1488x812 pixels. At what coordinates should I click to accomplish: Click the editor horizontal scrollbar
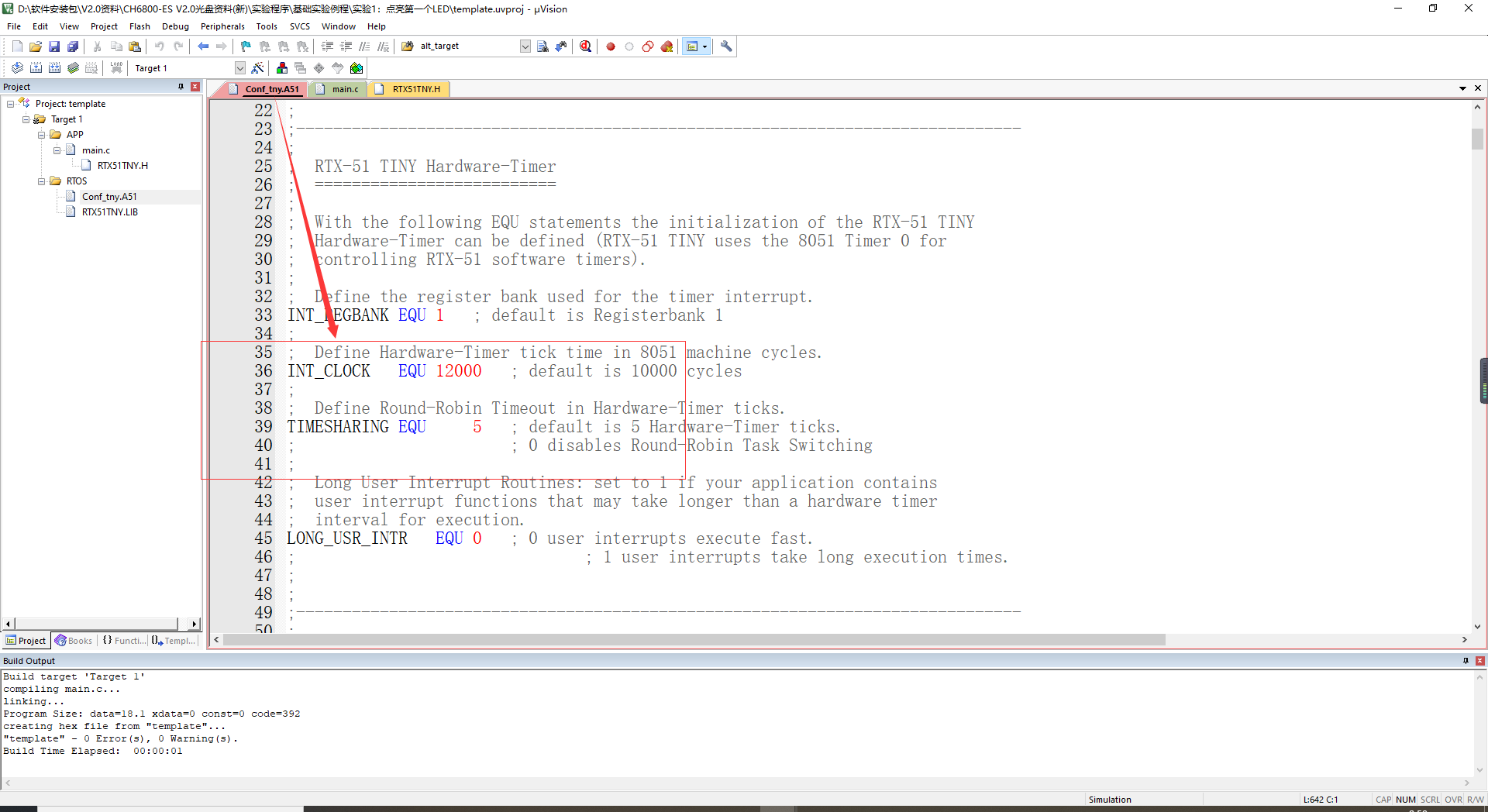coord(695,640)
